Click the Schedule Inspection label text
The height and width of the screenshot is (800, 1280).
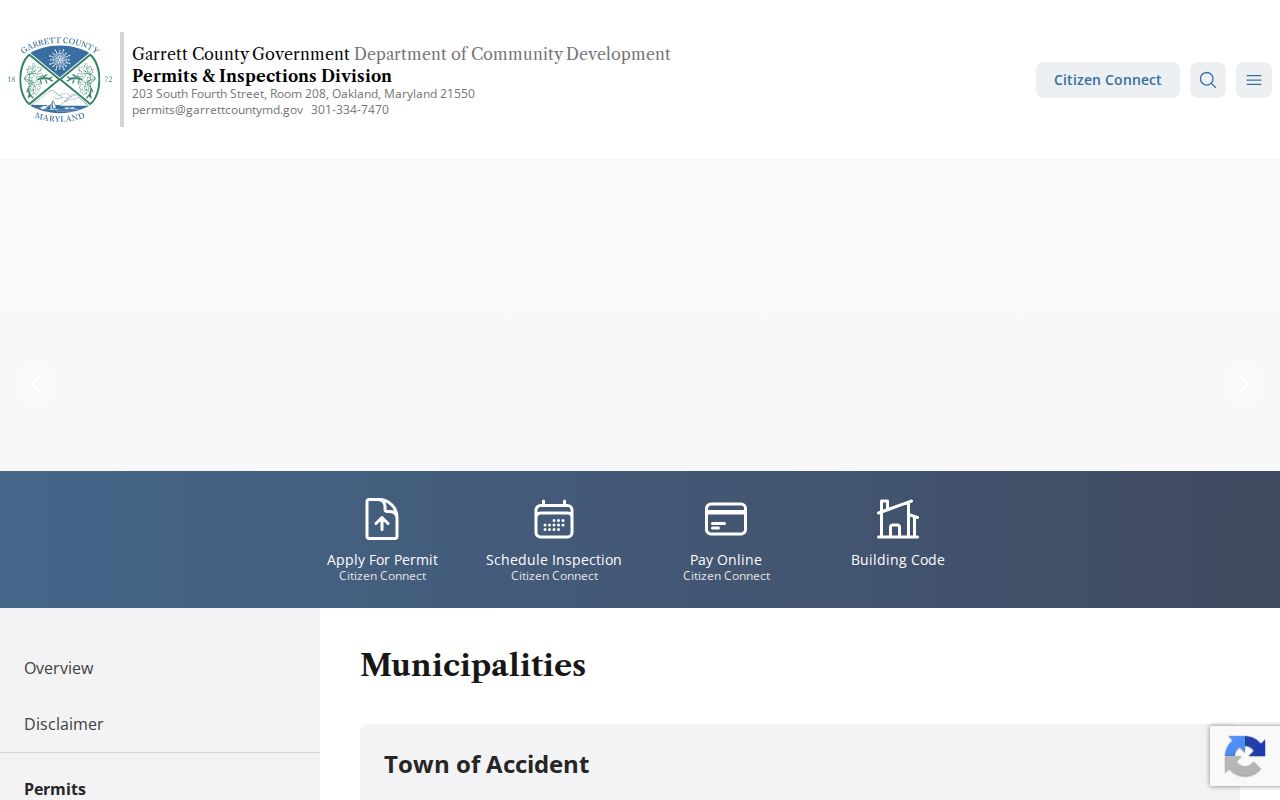[x=554, y=560]
